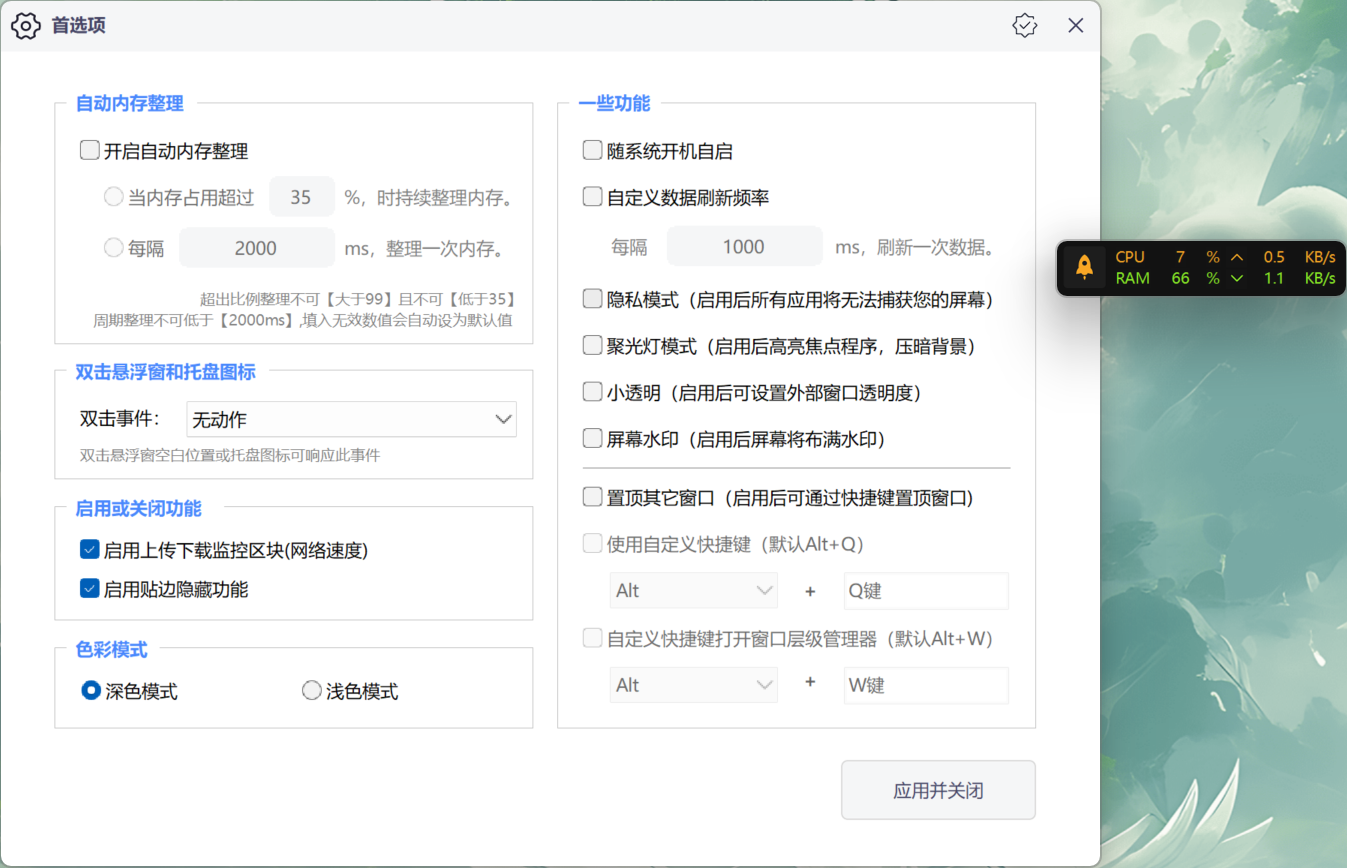Image resolution: width=1347 pixels, height=868 pixels.
Task: Click the Q键 shortcut key field
Action: point(925,590)
